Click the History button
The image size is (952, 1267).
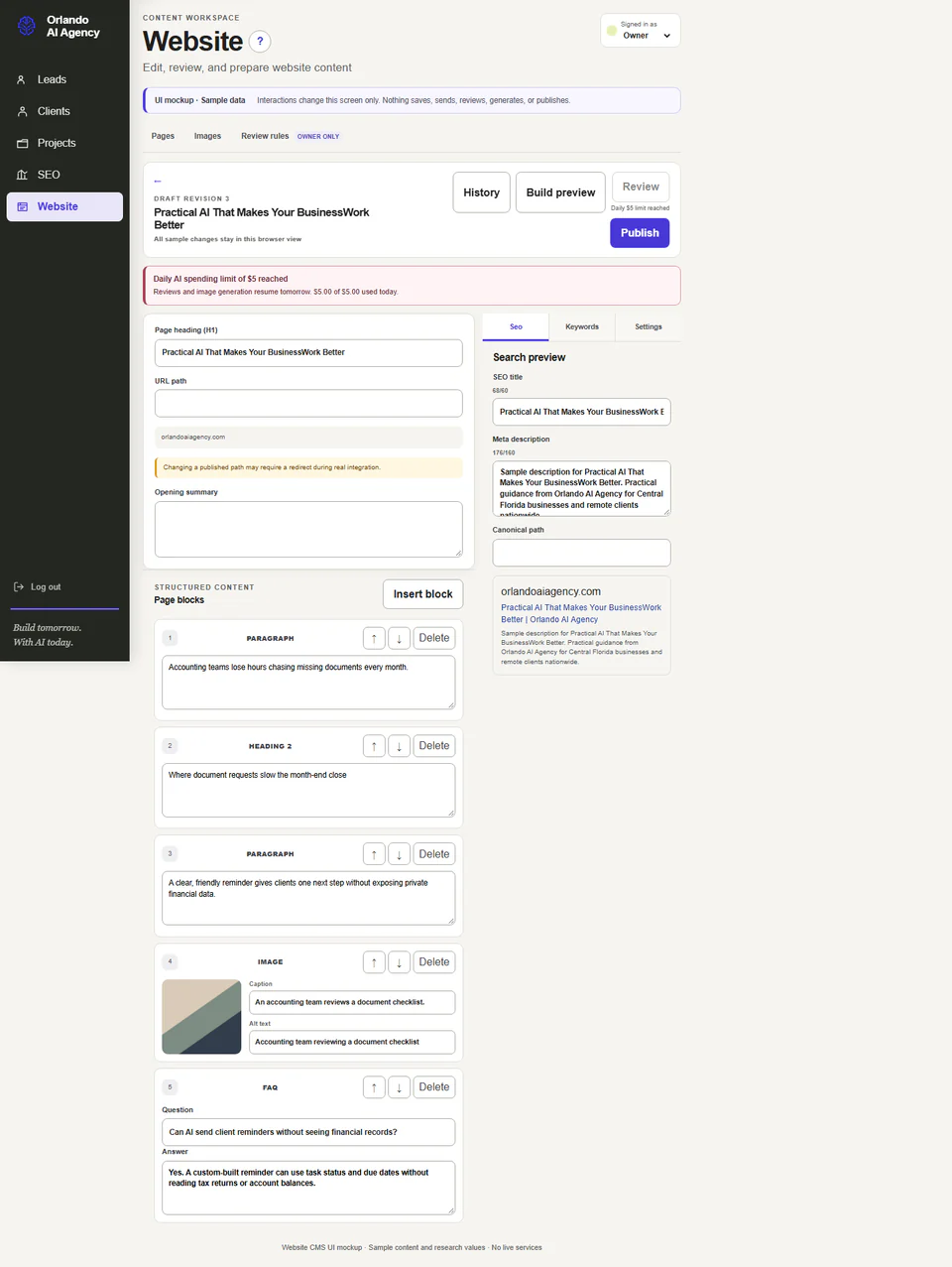point(481,192)
